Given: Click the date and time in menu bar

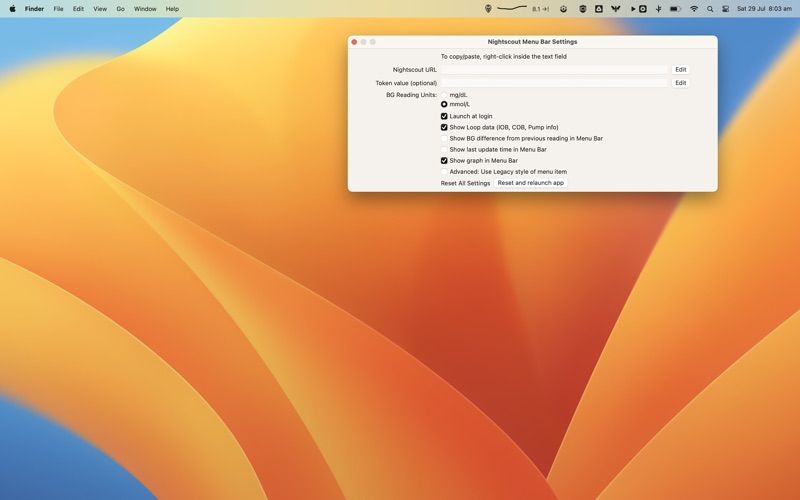Looking at the screenshot, I should point(764,9).
